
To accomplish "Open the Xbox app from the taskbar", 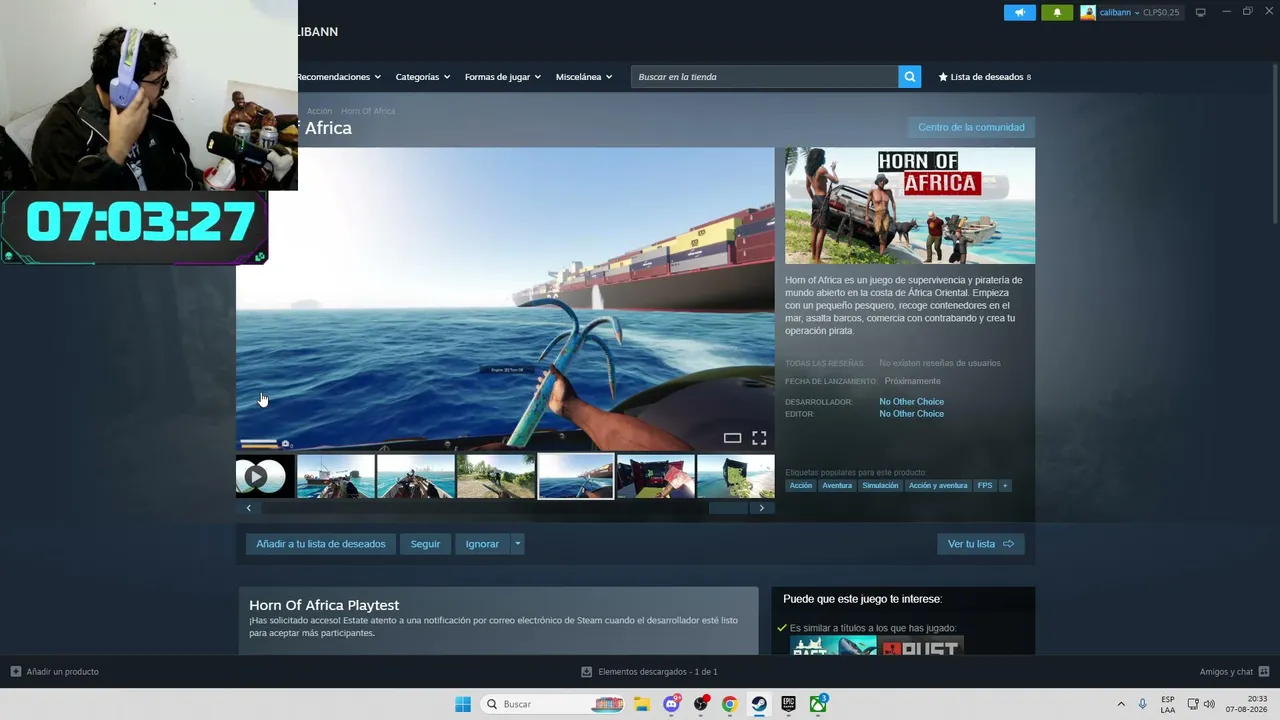I will (x=818, y=704).
